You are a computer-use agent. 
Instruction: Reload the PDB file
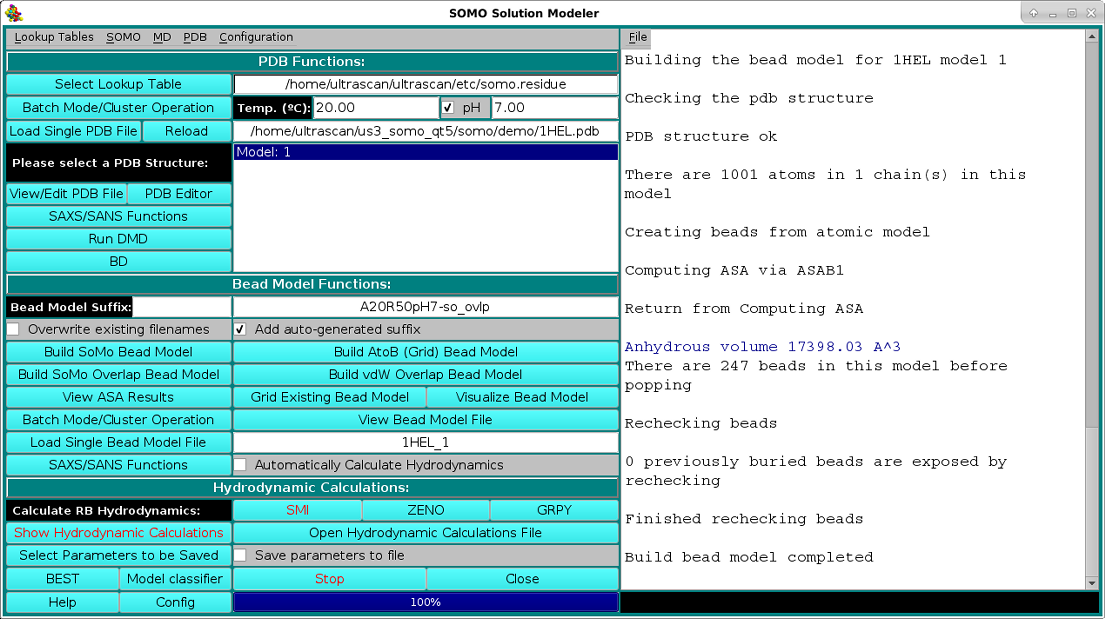187,131
